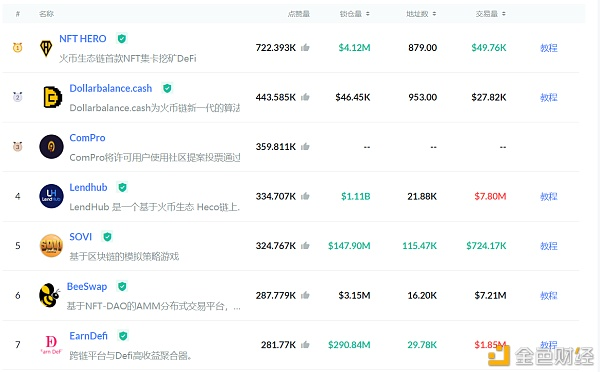Viewport: 600px width, 372px height.
Task: Select the $147.90M SOVI locked value
Action: pyautogui.click(x=349, y=246)
